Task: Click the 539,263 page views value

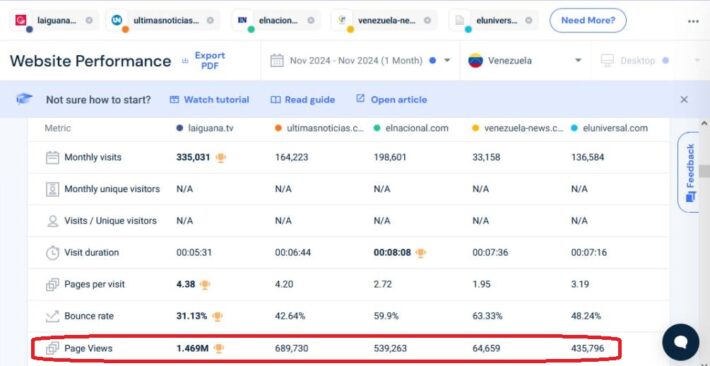Action: pos(390,348)
